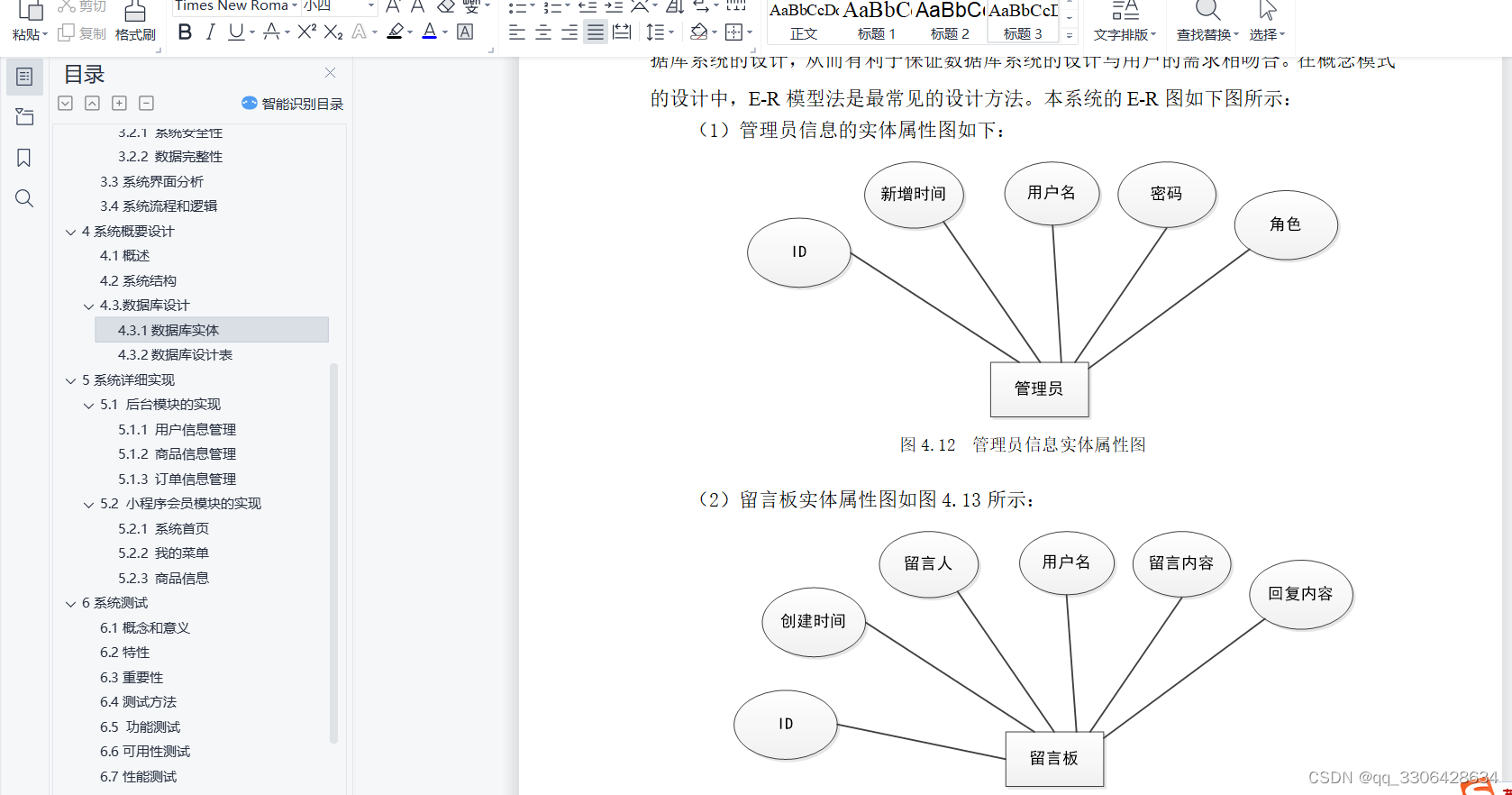Collapse the 4.3.数据库设计 node
The image size is (1512, 795).
click(88, 306)
